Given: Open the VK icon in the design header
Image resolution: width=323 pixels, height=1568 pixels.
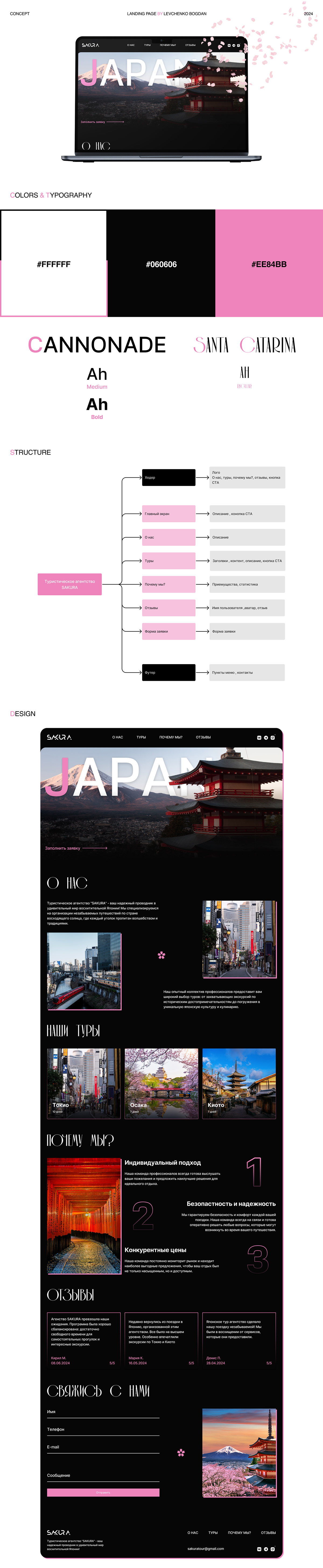Looking at the screenshot, I should point(259,737).
